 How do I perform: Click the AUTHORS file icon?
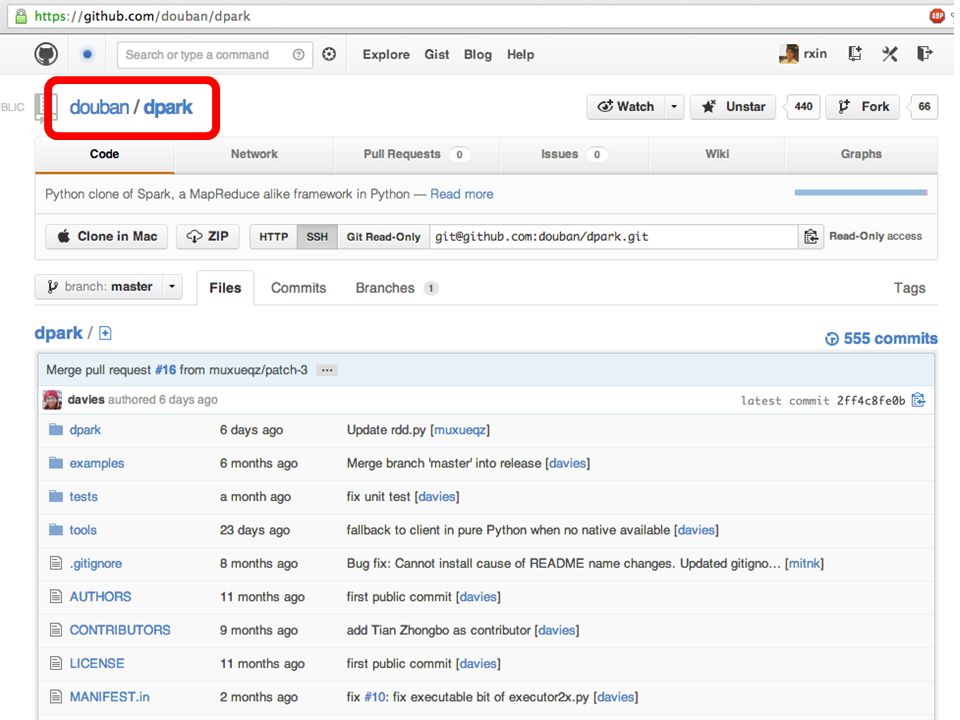tap(56, 596)
